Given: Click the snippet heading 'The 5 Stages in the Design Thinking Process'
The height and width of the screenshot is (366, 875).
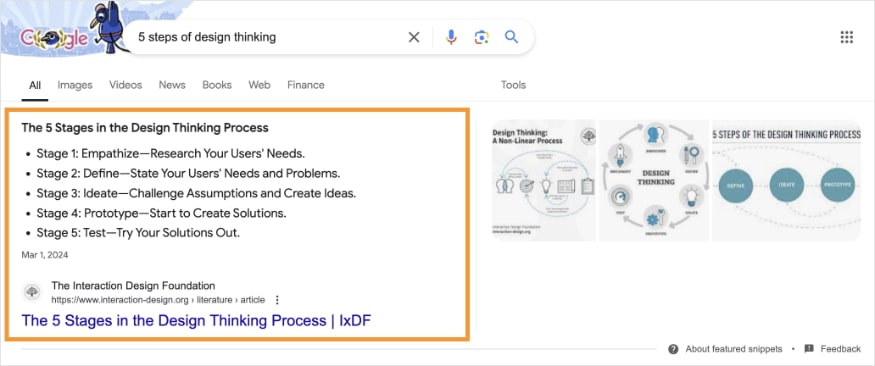Looking at the screenshot, I should coord(145,128).
